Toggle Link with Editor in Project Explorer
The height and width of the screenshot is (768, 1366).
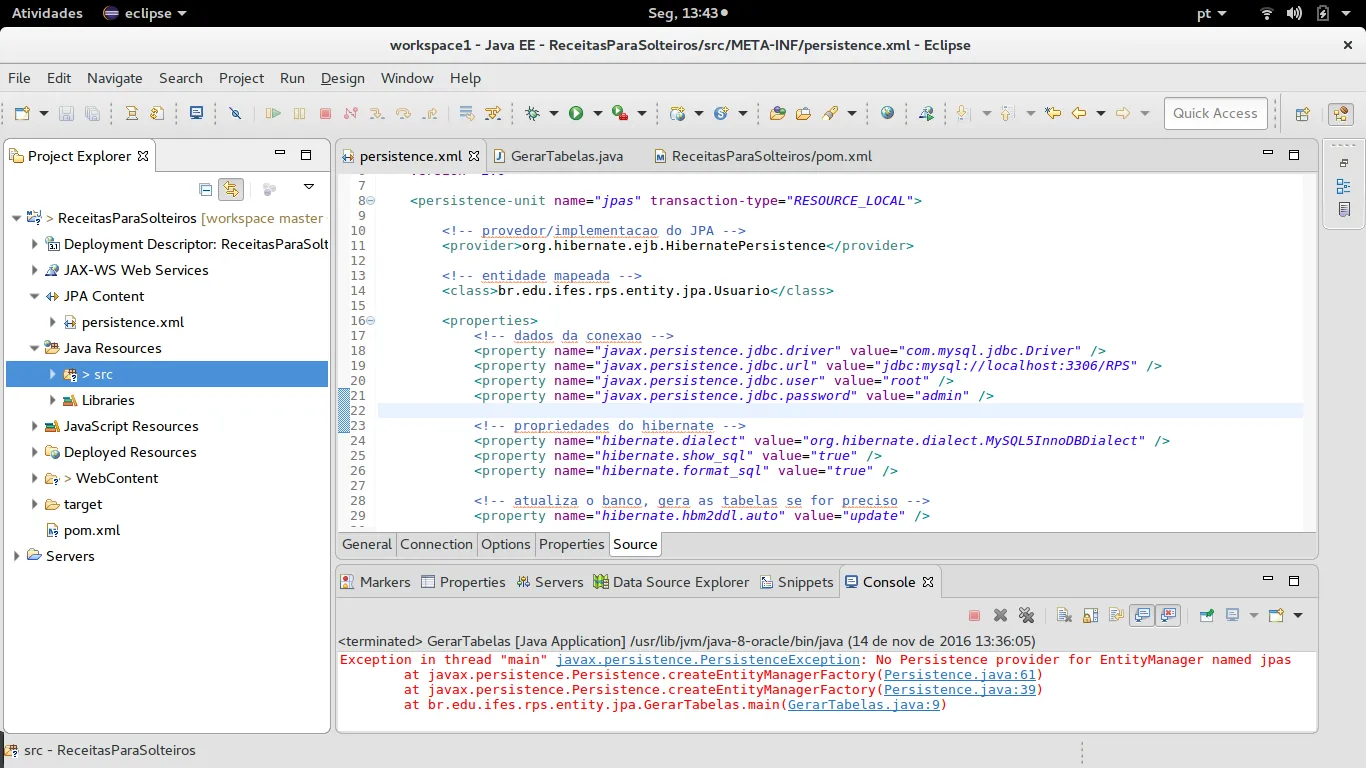click(231, 189)
